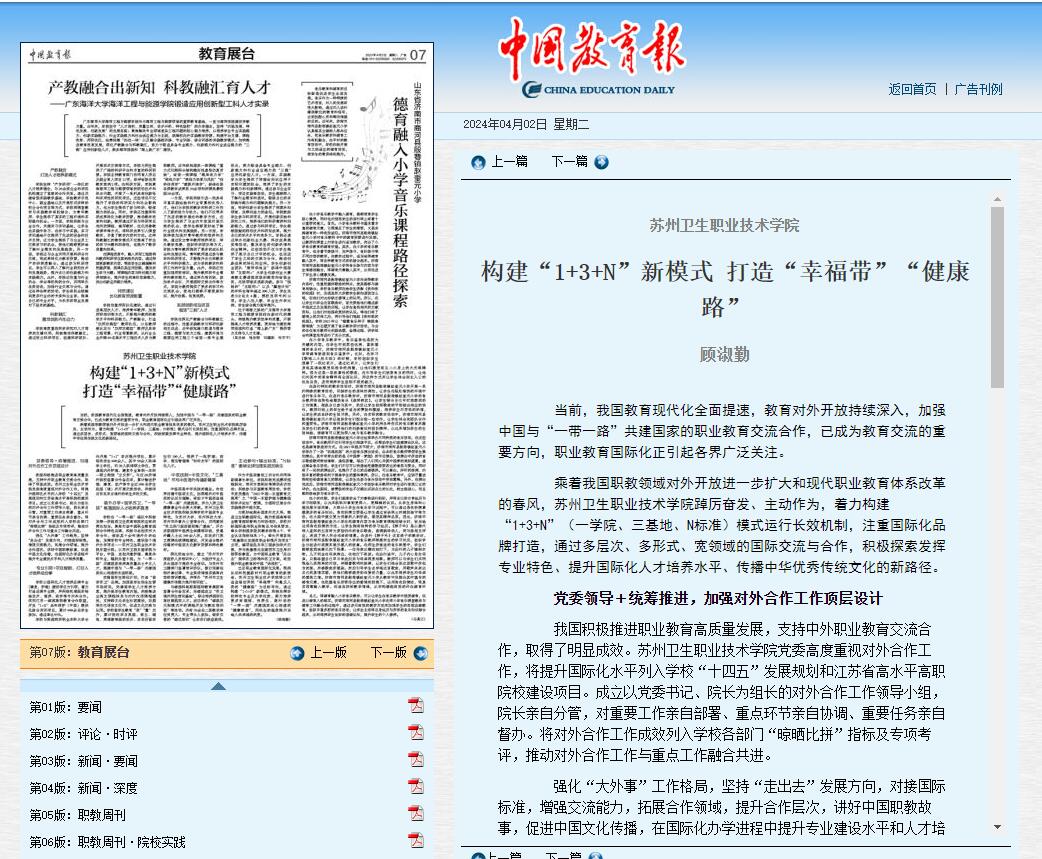Select the 德育融入小学音乐课程路径探索 article on the page preview
Viewport: 1042px width, 859px height.
[x=363, y=351]
